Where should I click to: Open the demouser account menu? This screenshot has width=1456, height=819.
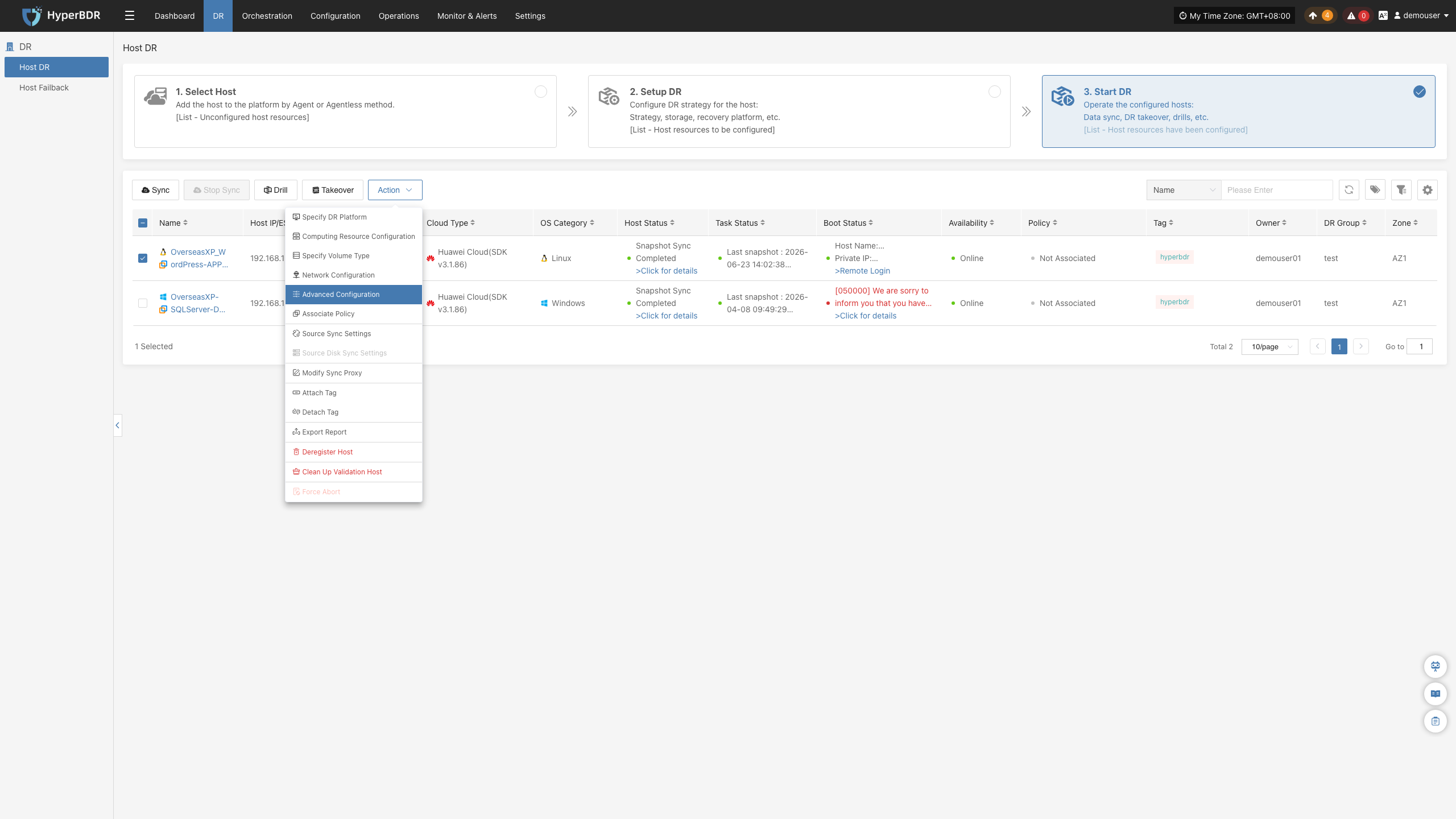click(x=1421, y=16)
